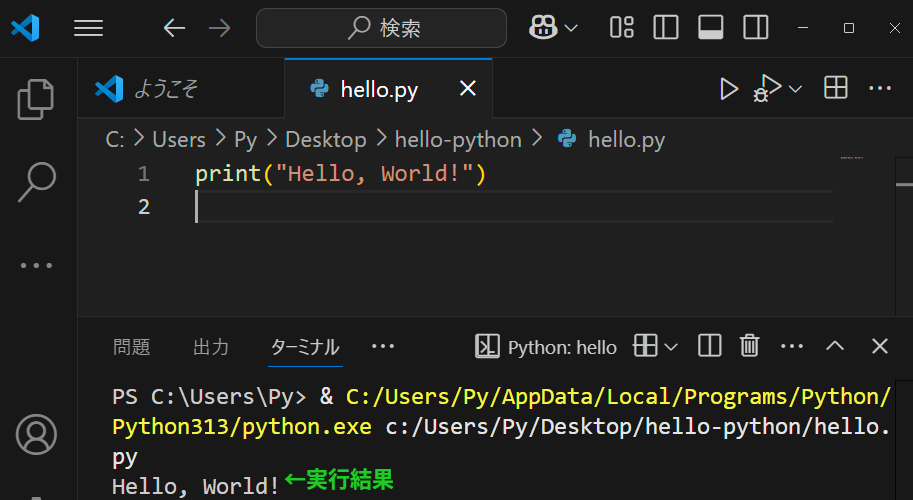Viewport: 913px width, 500px height.
Task: Kill terminal with the trash icon
Action: click(x=749, y=346)
